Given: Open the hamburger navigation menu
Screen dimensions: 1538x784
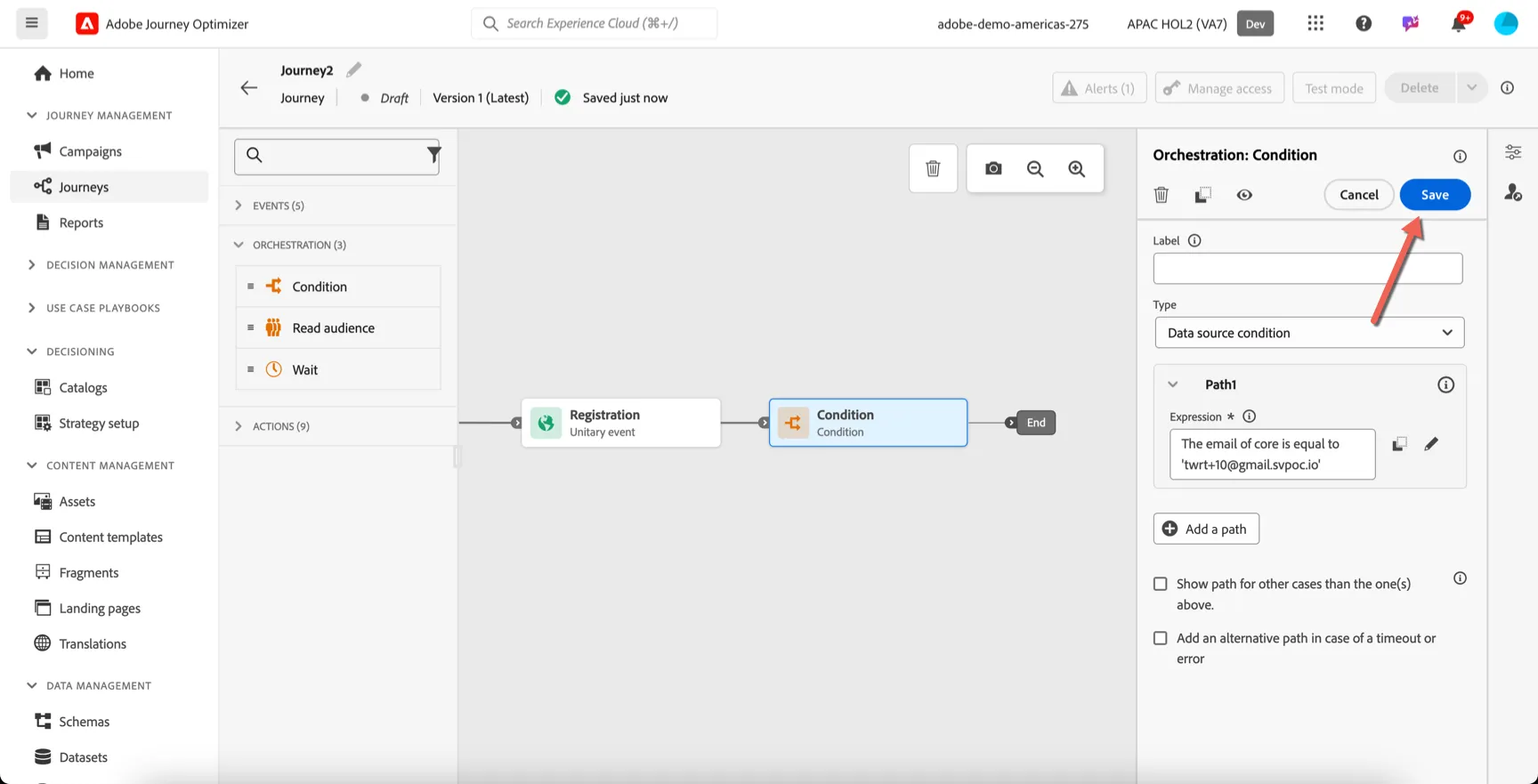Looking at the screenshot, I should 32,23.
